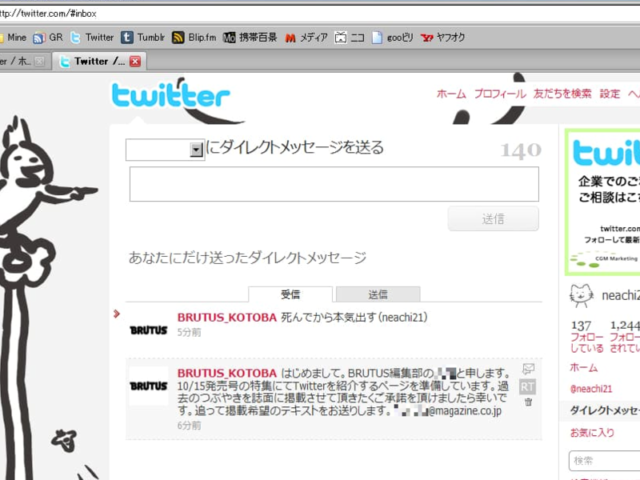Open the Blip.fm bookmark
Screen dimensions: 640x480
pos(194,38)
